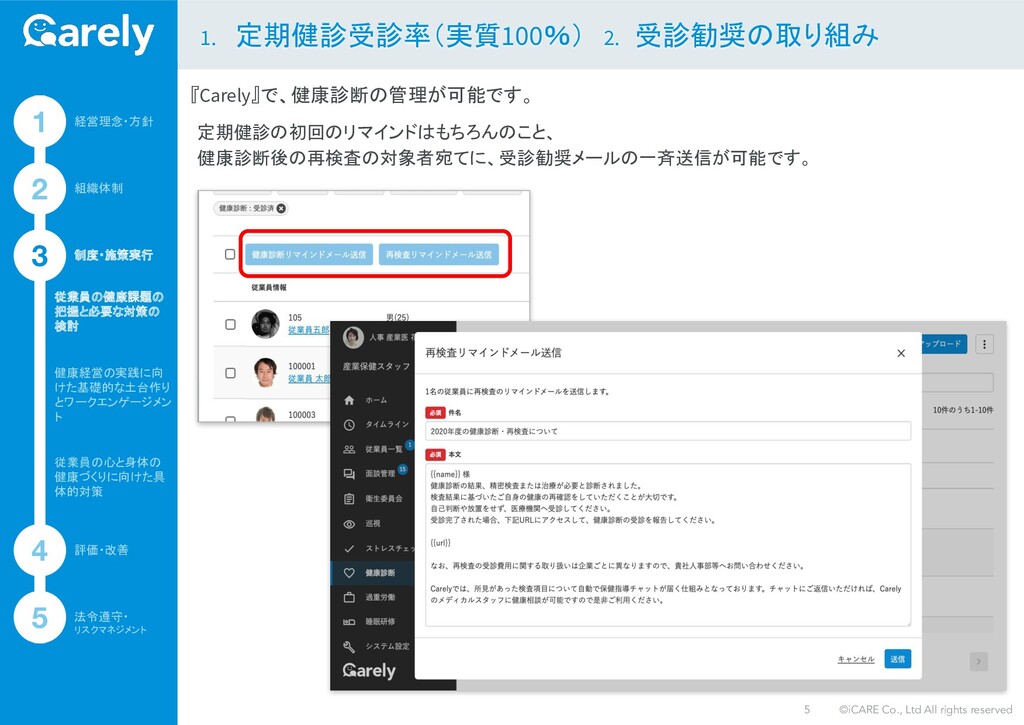
Task: Click the キャンセル link
Action: (856, 659)
